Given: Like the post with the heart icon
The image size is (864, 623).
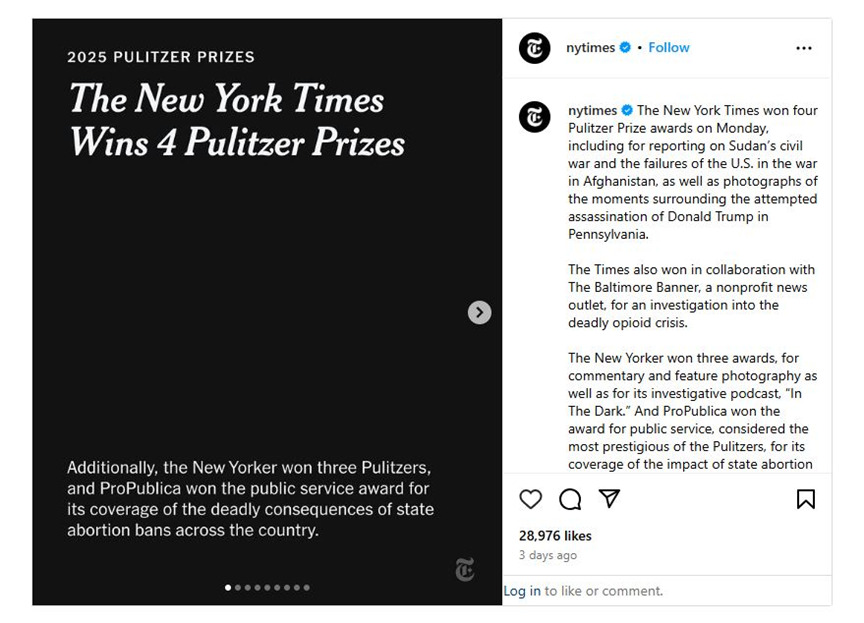Looking at the screenshot, I should [531, 499].
